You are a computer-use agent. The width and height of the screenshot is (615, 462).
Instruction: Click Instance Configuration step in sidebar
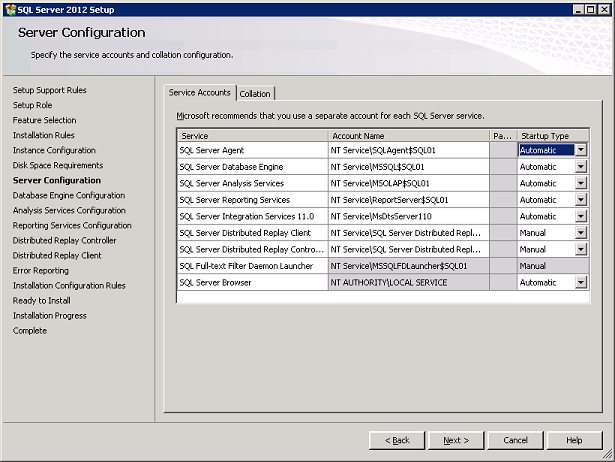tap(54, 150)
